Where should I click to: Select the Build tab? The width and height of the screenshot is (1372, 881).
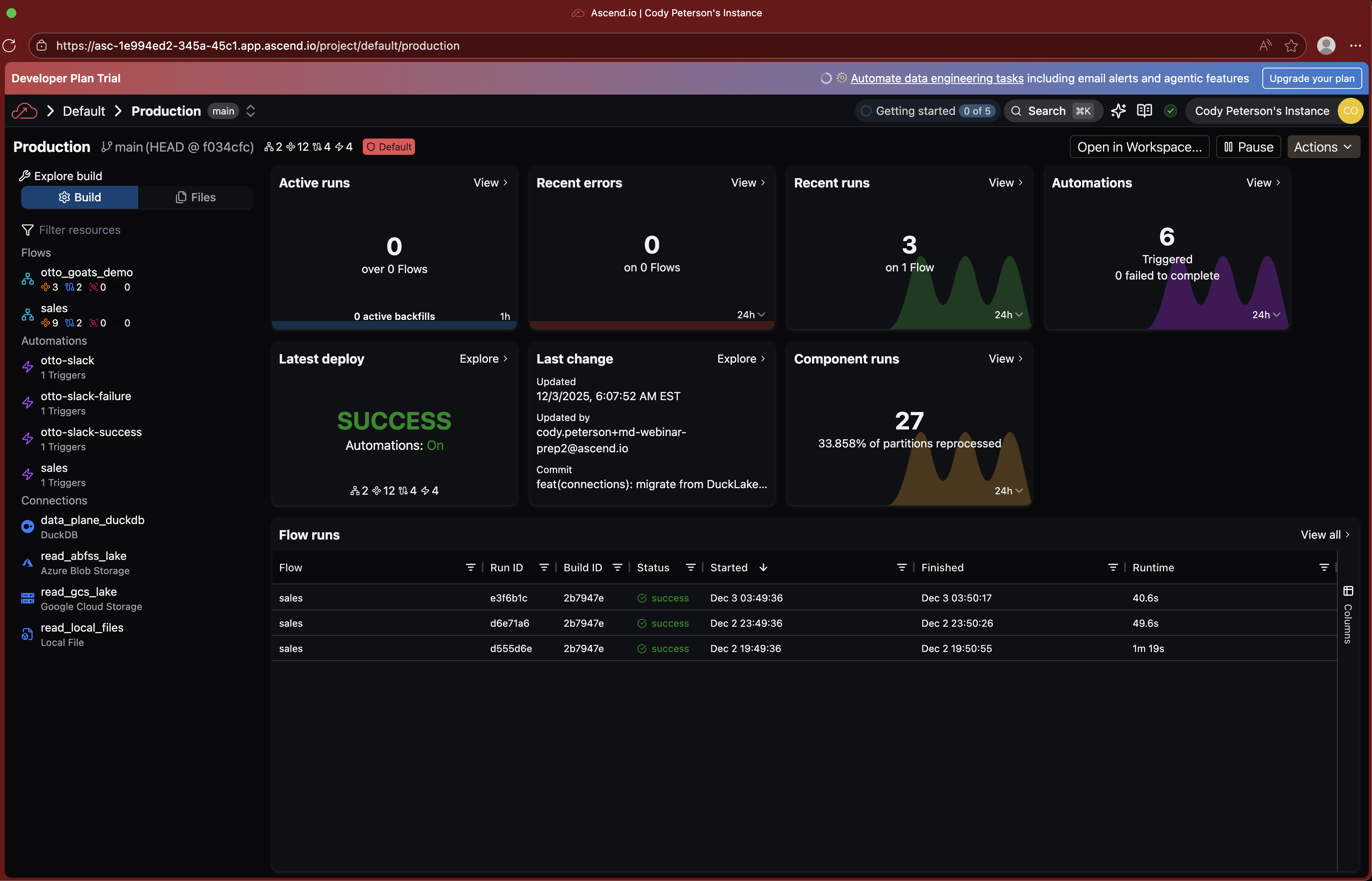(x=79, y=197)
